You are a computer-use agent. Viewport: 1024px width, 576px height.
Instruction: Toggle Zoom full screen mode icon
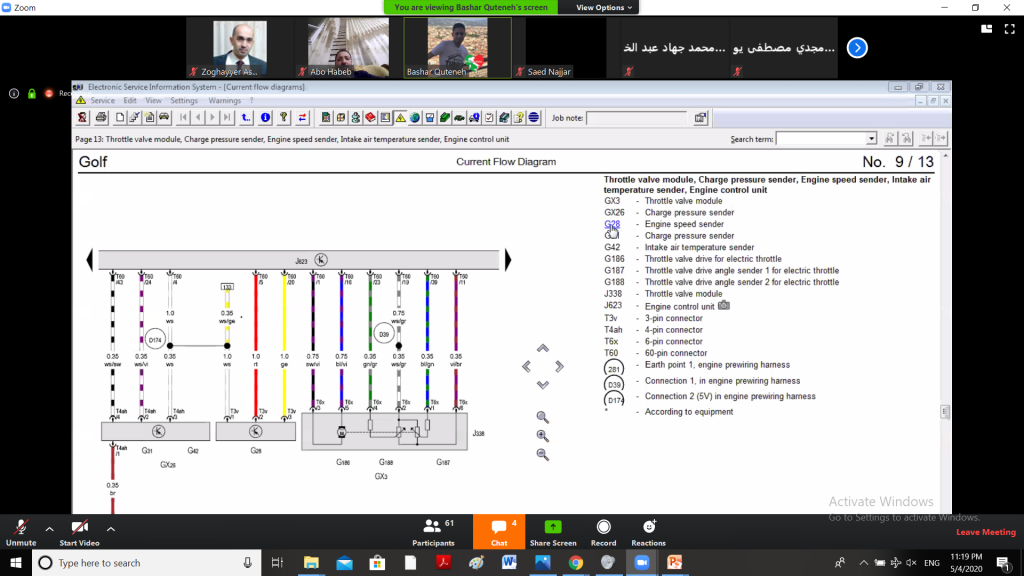pos(1010,29)
